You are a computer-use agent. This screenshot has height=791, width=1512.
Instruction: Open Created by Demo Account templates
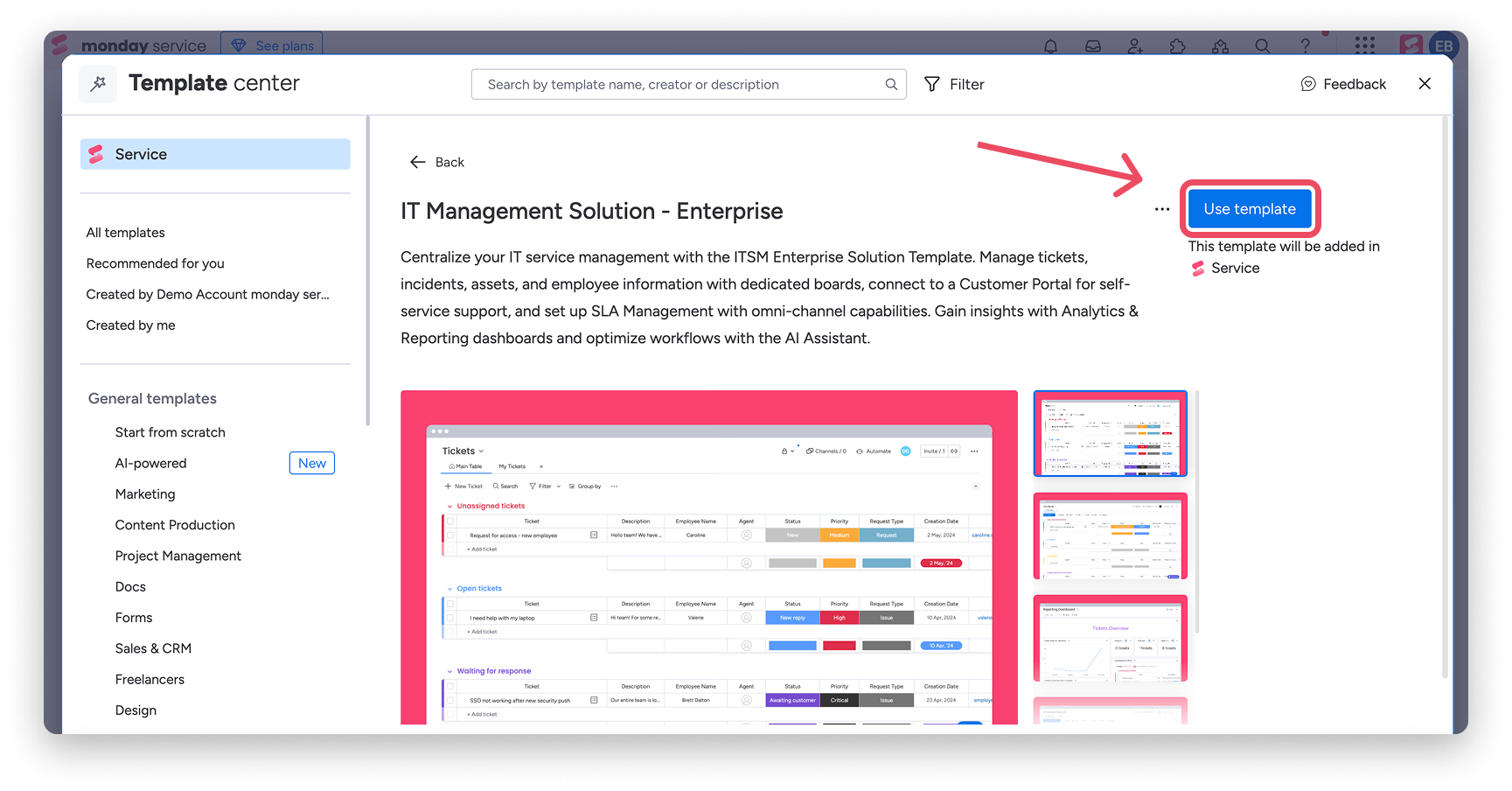(207, 294)
